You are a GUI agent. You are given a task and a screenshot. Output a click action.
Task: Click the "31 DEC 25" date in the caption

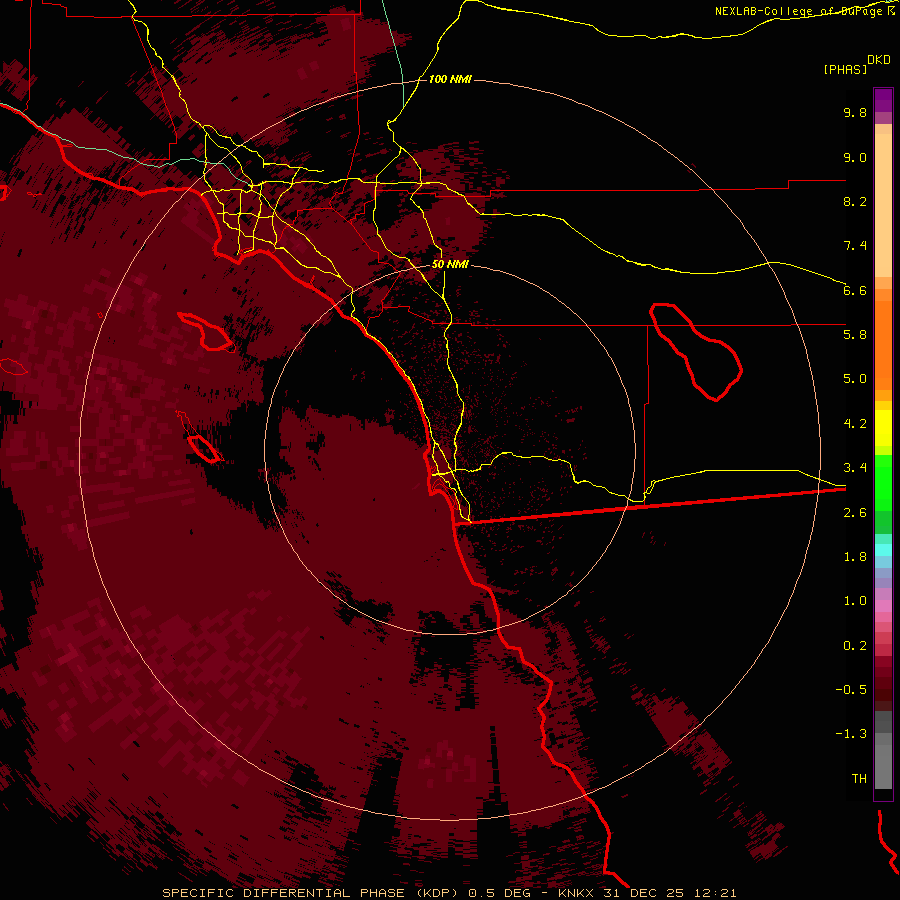tap(645, 893)
